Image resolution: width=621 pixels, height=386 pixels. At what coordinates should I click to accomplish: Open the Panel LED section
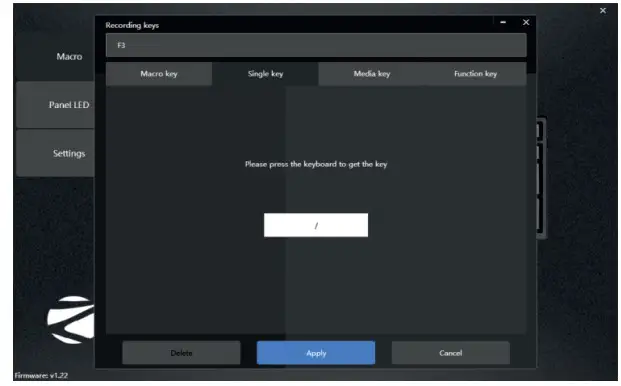tap(56, 105)
